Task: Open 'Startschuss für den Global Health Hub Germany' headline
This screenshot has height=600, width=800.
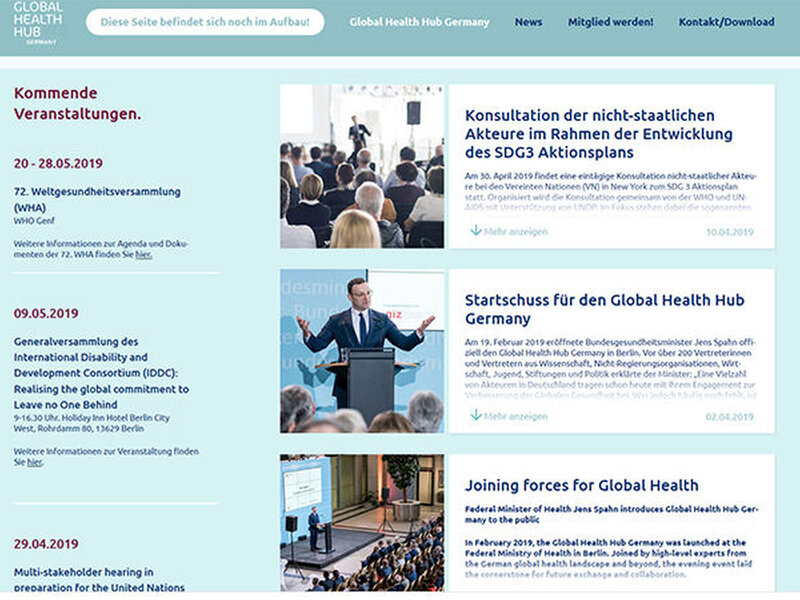Action: pos(605,309)
